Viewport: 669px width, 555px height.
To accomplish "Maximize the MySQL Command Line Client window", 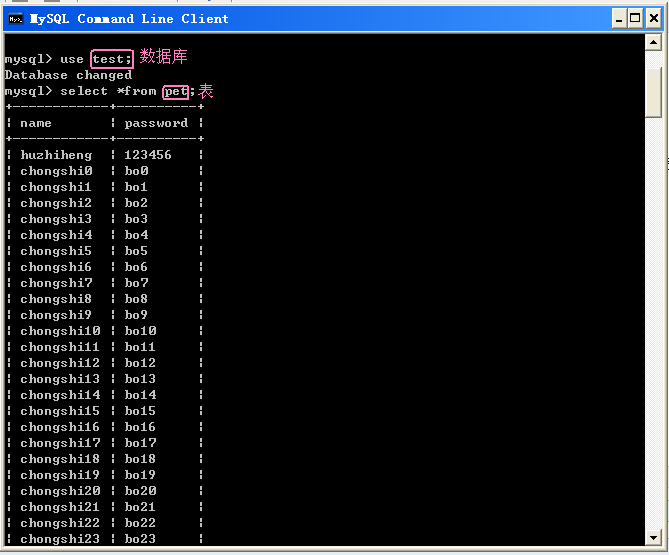I will pos(634,18).
